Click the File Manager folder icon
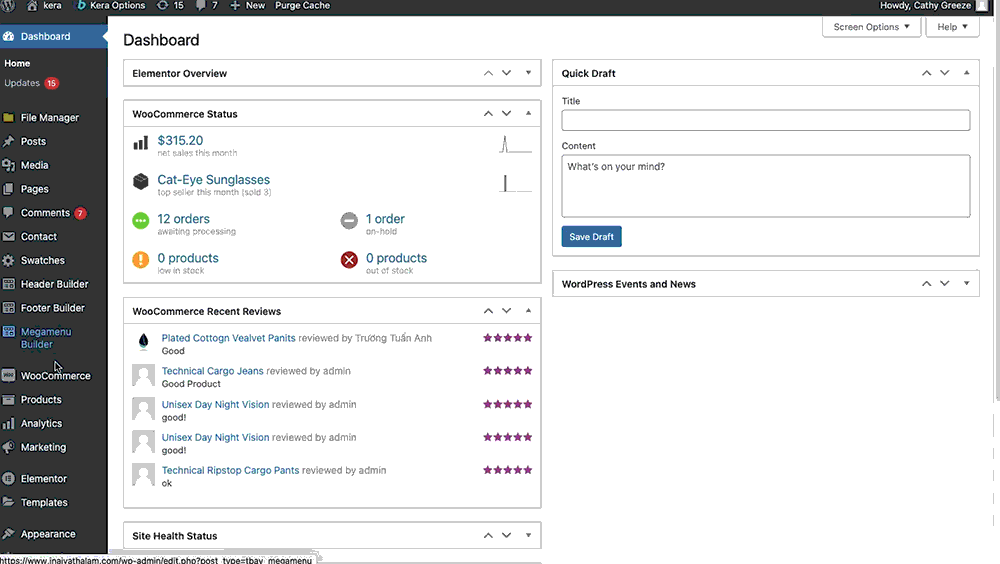Screen dimensions: 1000x564 tap(8, 117)
